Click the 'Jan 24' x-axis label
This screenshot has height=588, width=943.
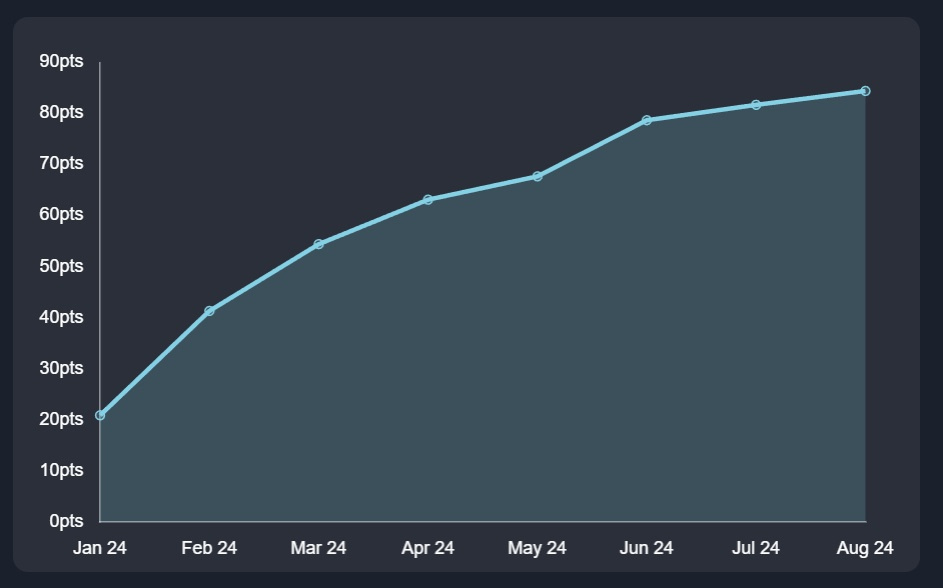tap(100, 548)
